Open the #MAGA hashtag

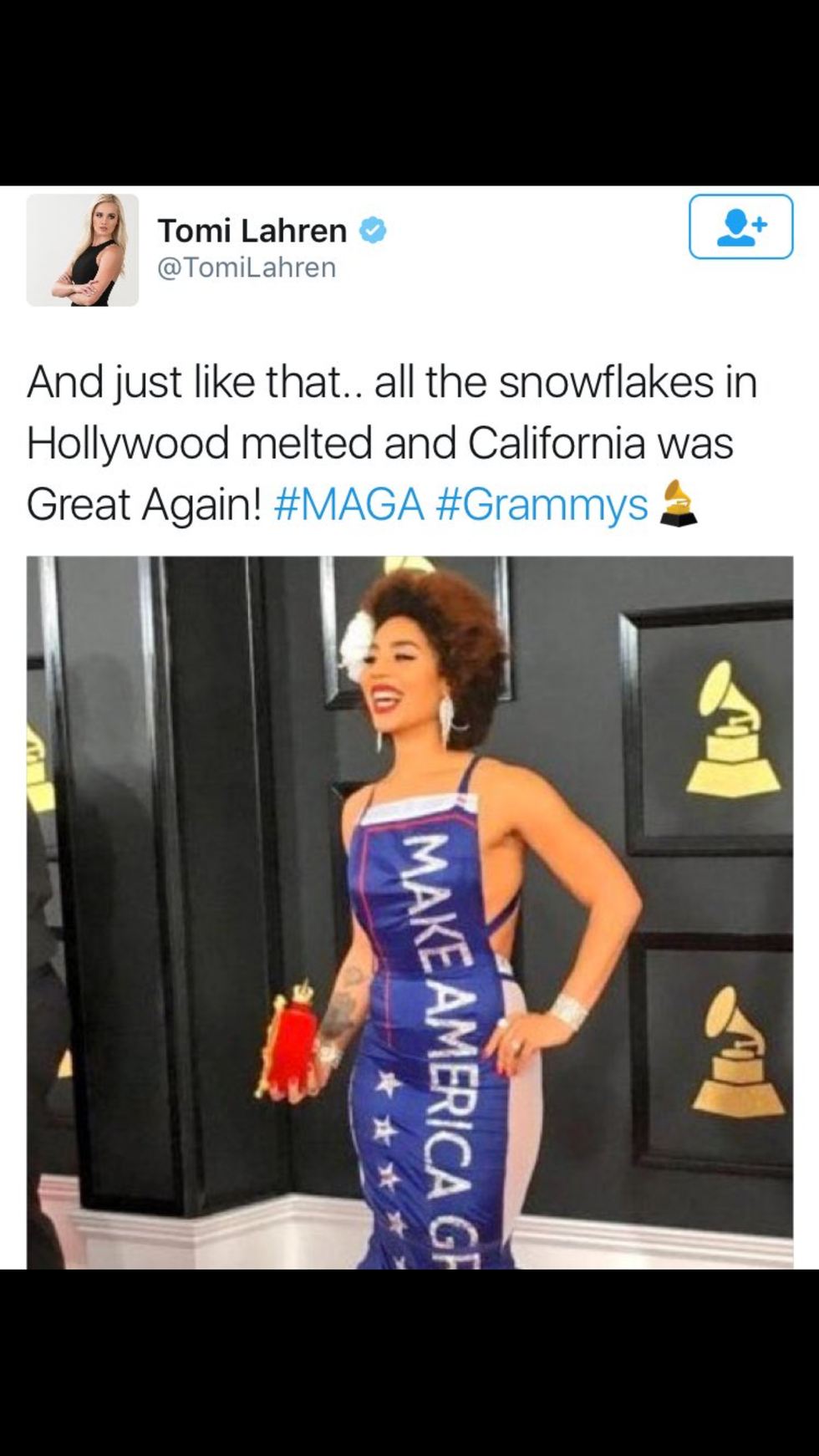(348, 504)
